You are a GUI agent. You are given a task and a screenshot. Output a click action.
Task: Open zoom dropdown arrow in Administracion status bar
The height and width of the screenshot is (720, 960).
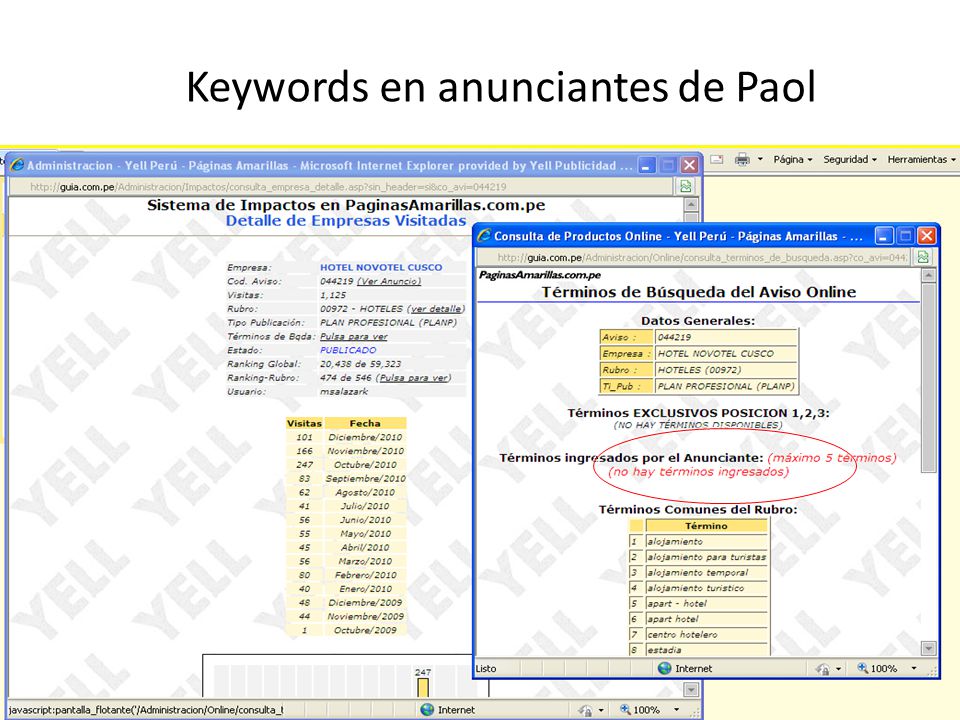click(677, 710)
